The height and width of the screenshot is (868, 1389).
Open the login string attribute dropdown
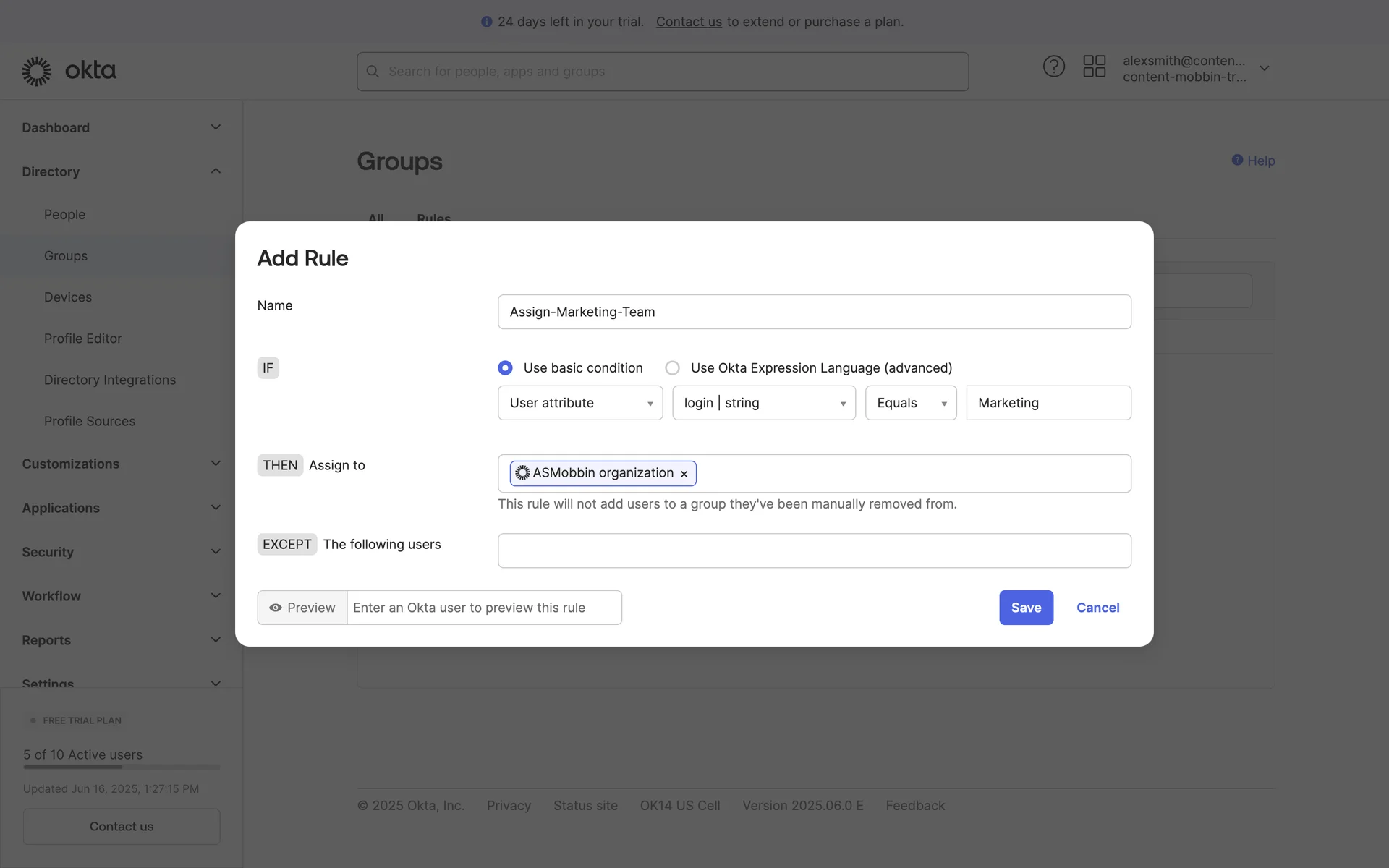pos(763,403)
